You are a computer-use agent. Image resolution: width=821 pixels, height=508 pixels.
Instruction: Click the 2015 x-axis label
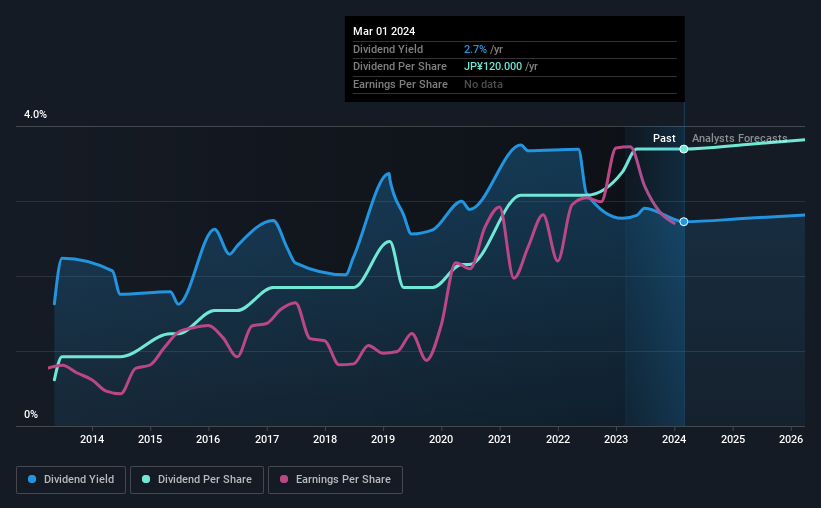pyautogui.click(x=150, y=439)
